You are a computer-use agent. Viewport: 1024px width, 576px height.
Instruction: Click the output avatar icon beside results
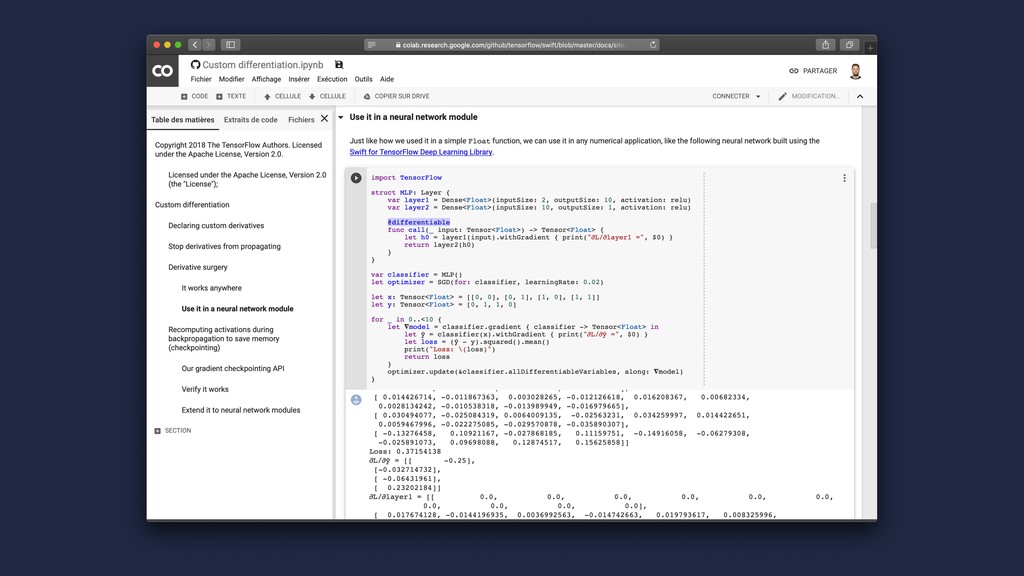tap(356, 400)
